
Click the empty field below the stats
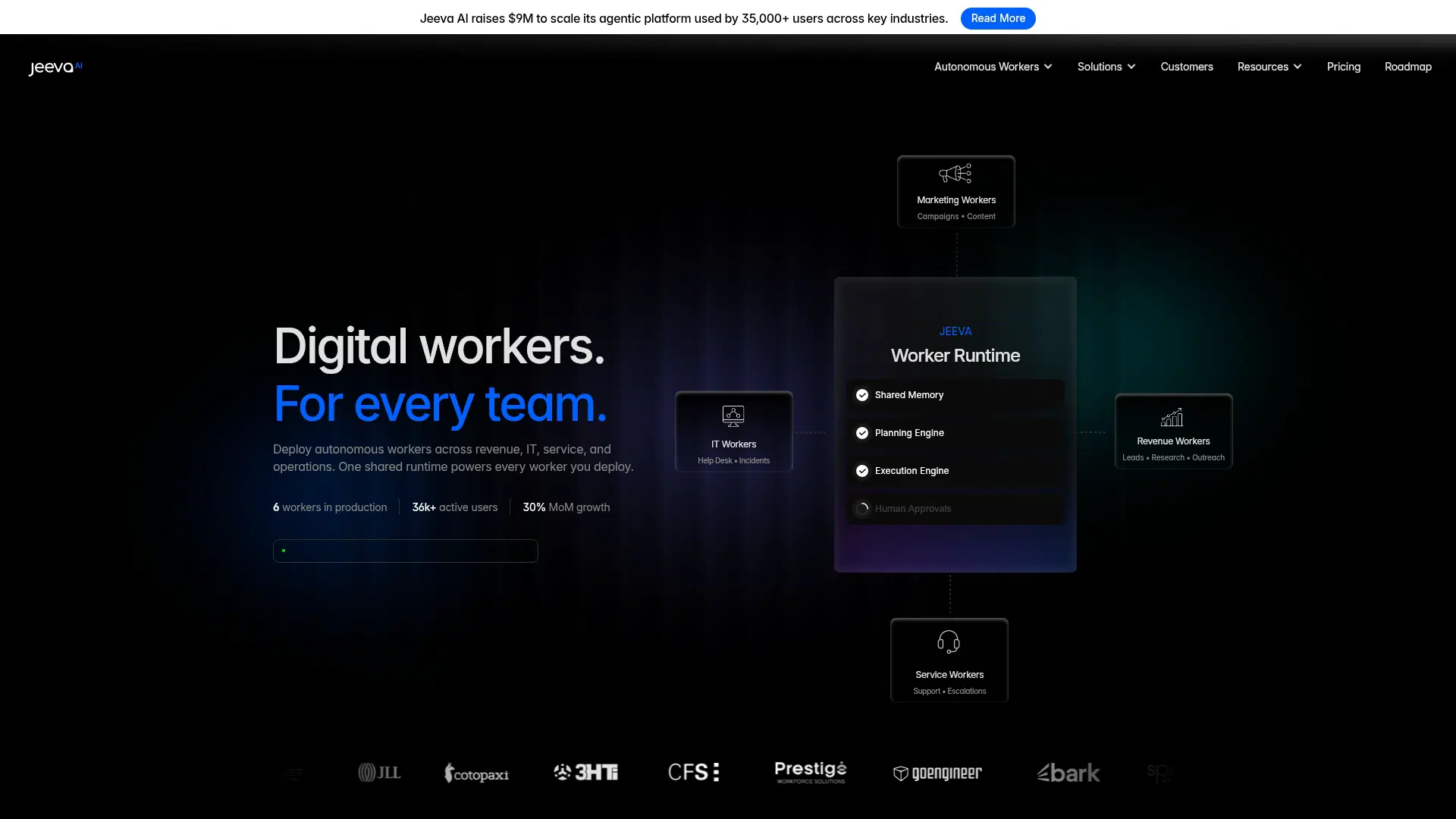pyautogui.click(x=406, y=551)
